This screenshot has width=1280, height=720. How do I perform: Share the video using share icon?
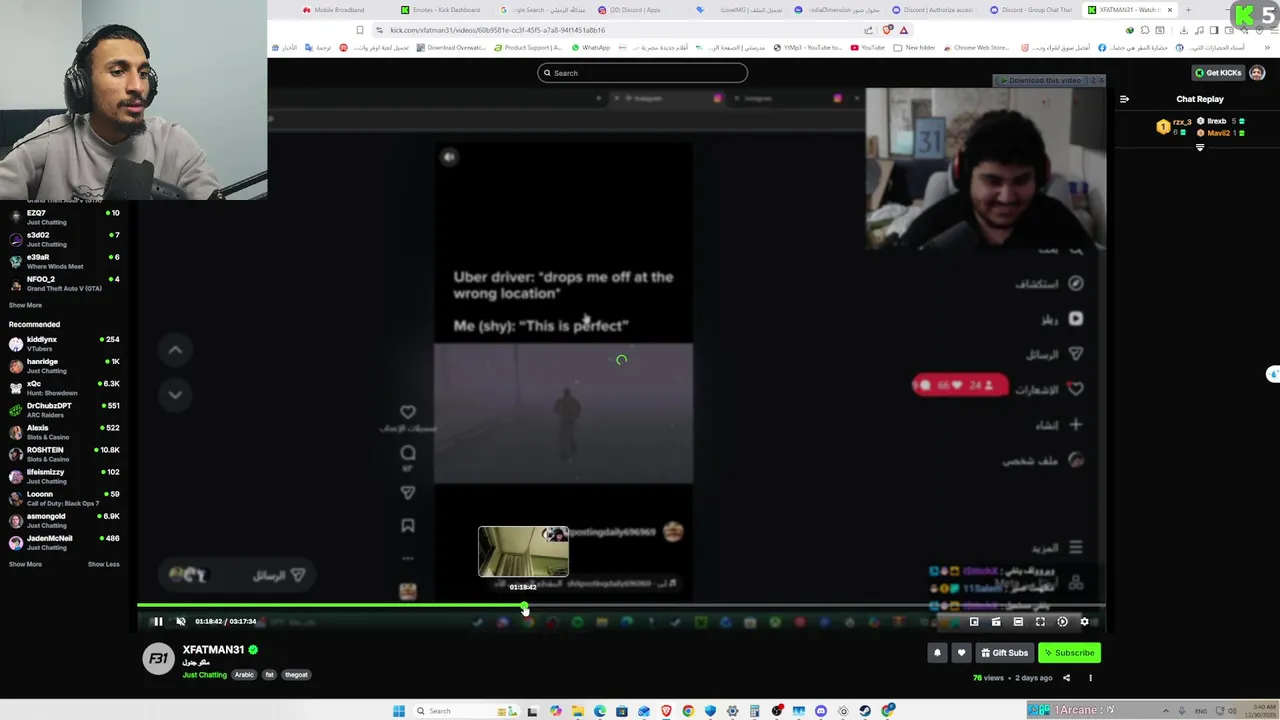coord(1066,678)
